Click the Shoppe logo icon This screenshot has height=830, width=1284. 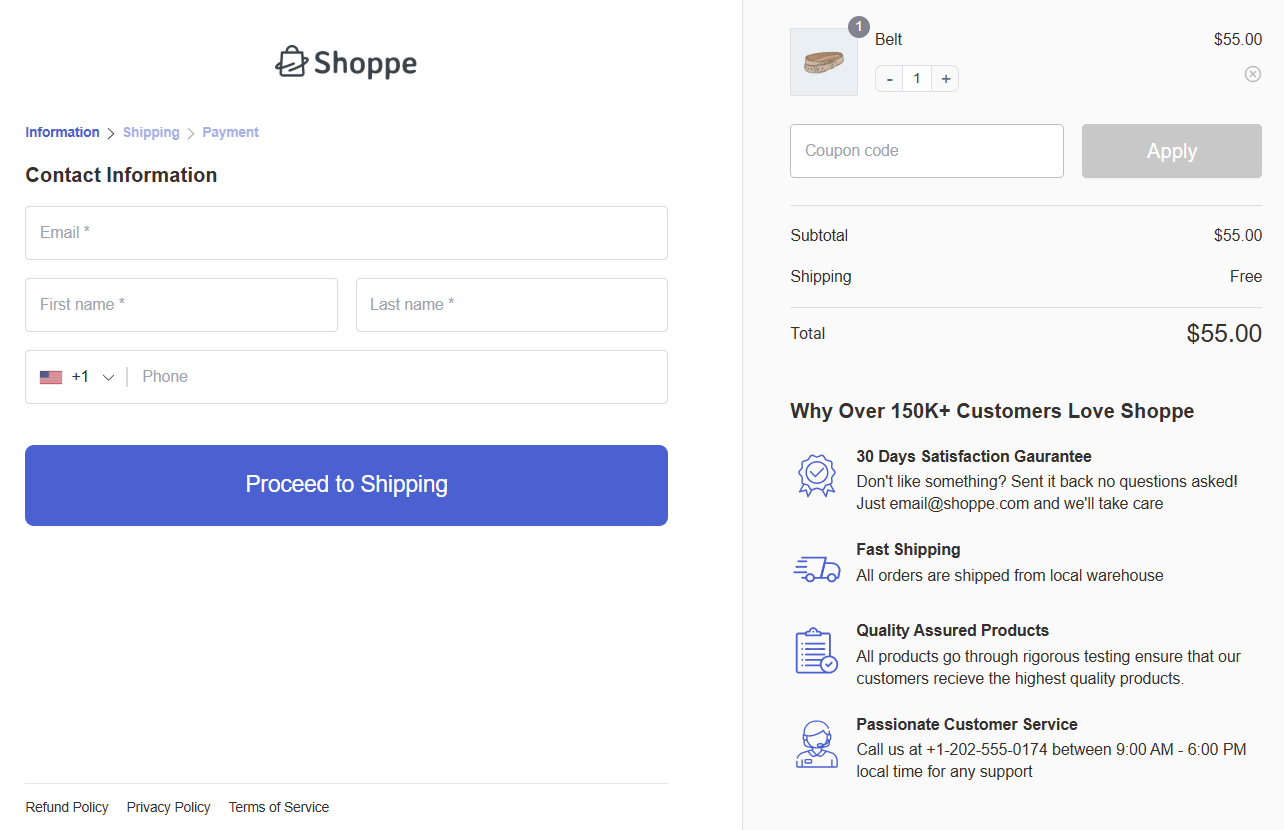290,62
